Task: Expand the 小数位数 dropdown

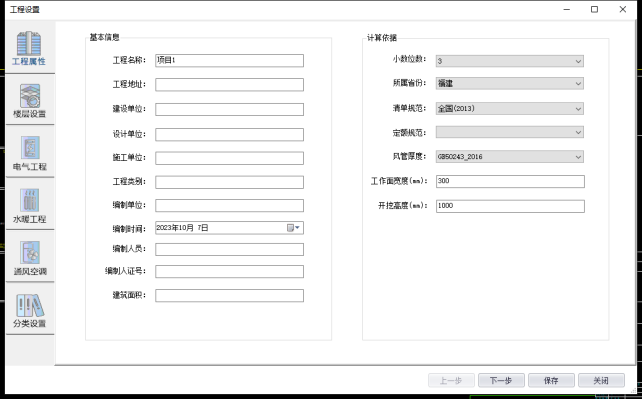Action: point(510,61)
